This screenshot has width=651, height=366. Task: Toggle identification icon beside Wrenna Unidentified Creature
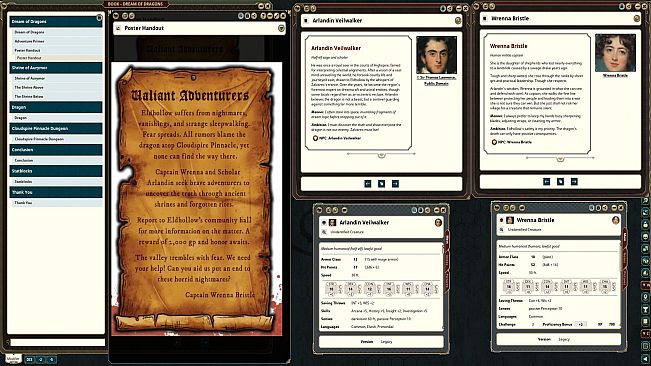pos(502,229)
